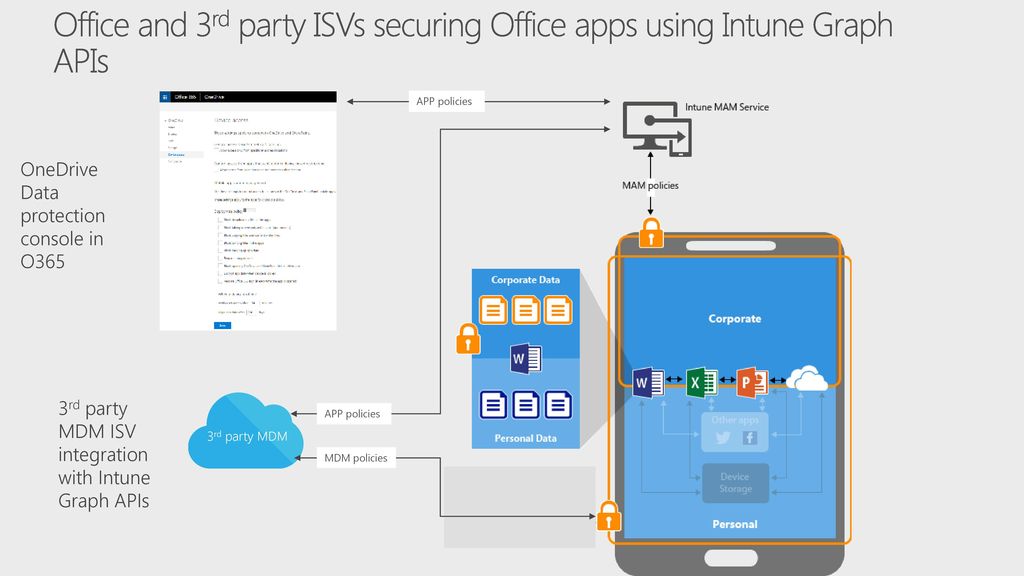Click the first orange corporate document icon
The height and width of the screenshot is (576, 1024).
pos(493,310)
